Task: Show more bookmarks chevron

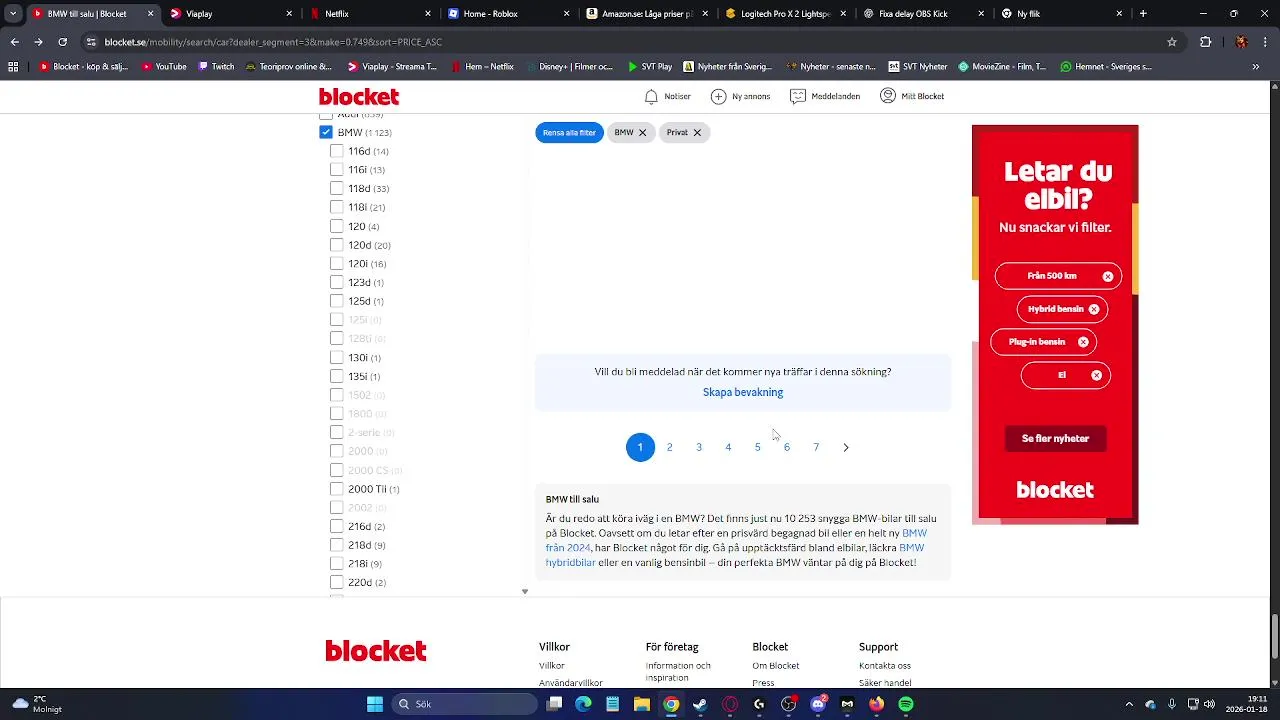Action: coord(1255,67)
